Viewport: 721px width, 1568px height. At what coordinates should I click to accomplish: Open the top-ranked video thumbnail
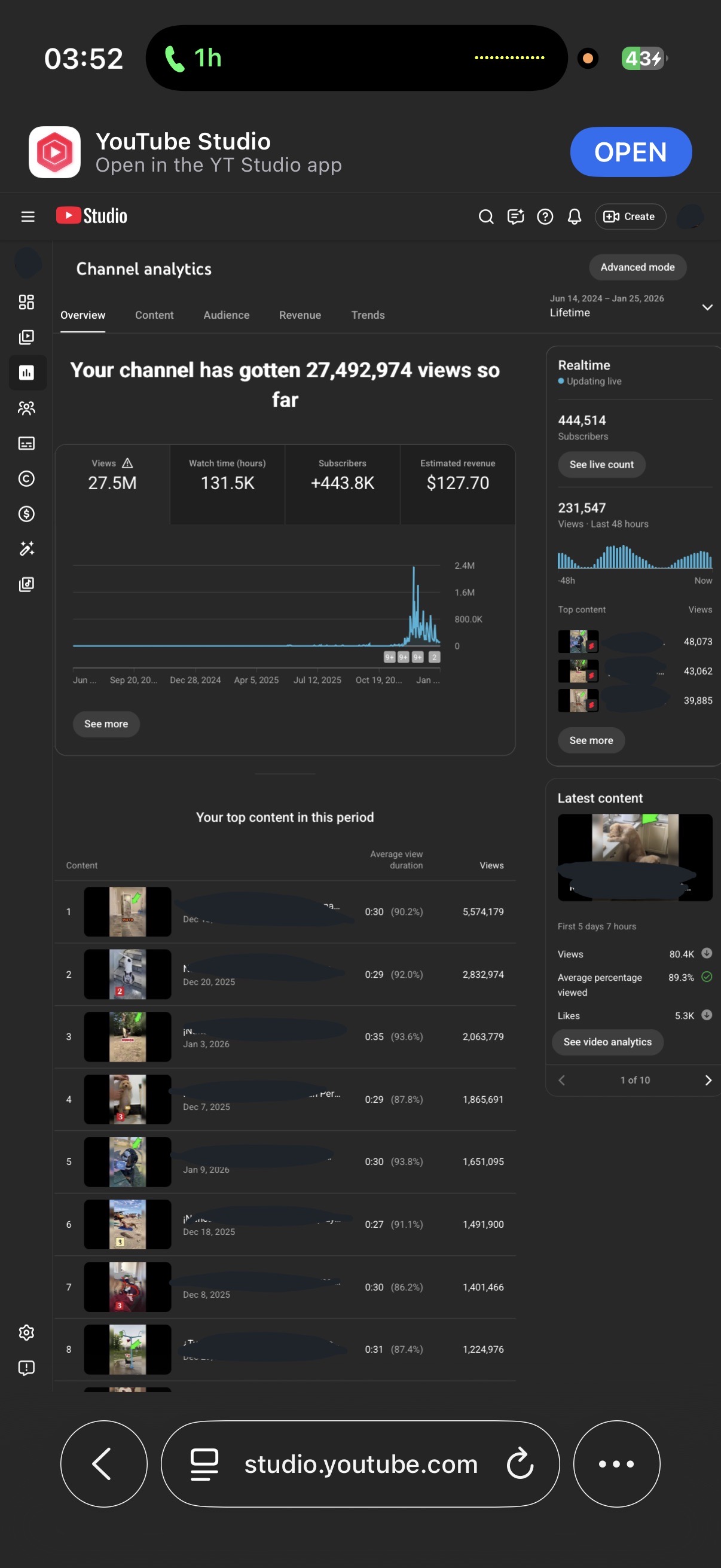127,911
